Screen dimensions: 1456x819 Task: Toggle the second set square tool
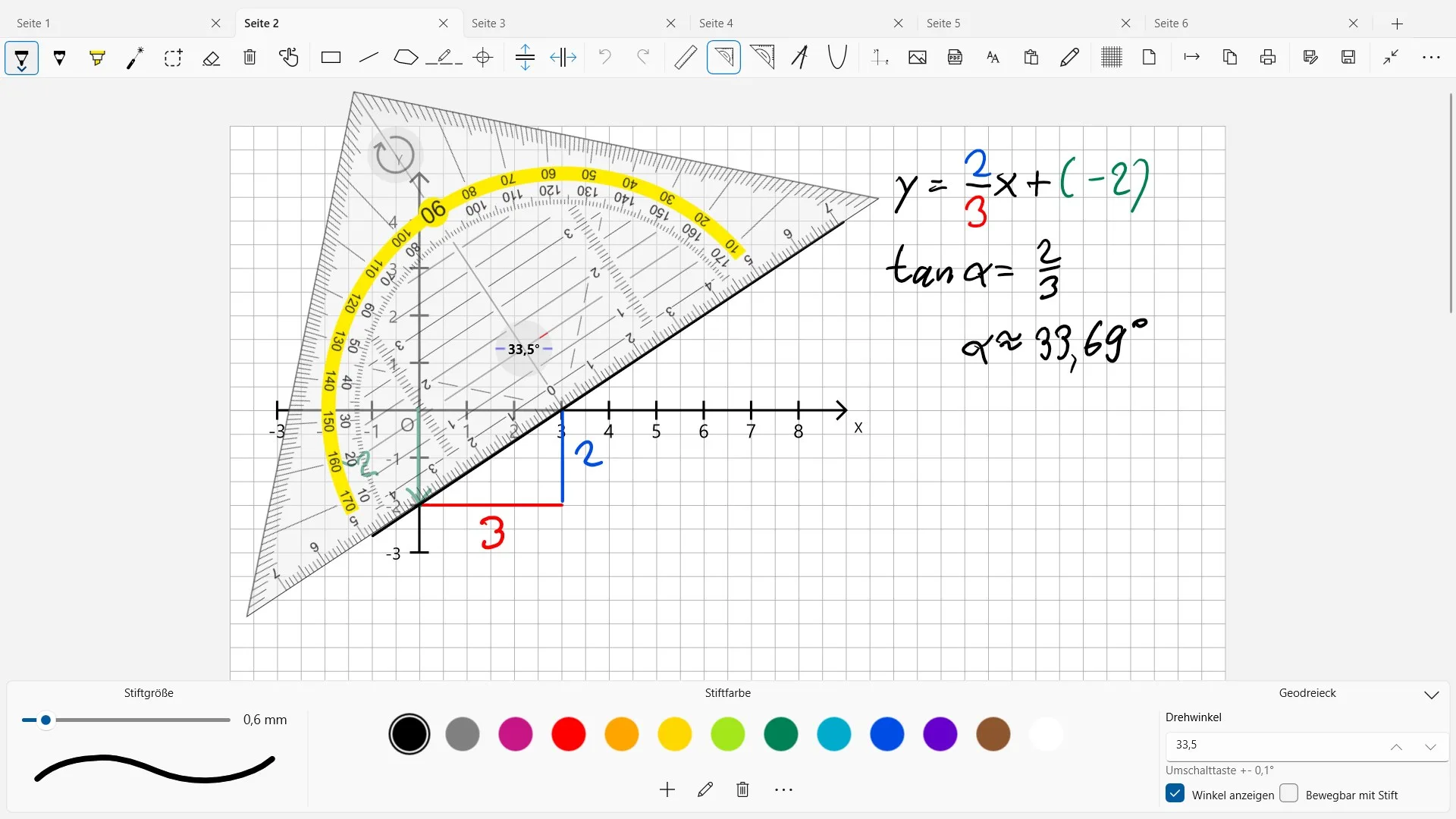coord(762,58)
